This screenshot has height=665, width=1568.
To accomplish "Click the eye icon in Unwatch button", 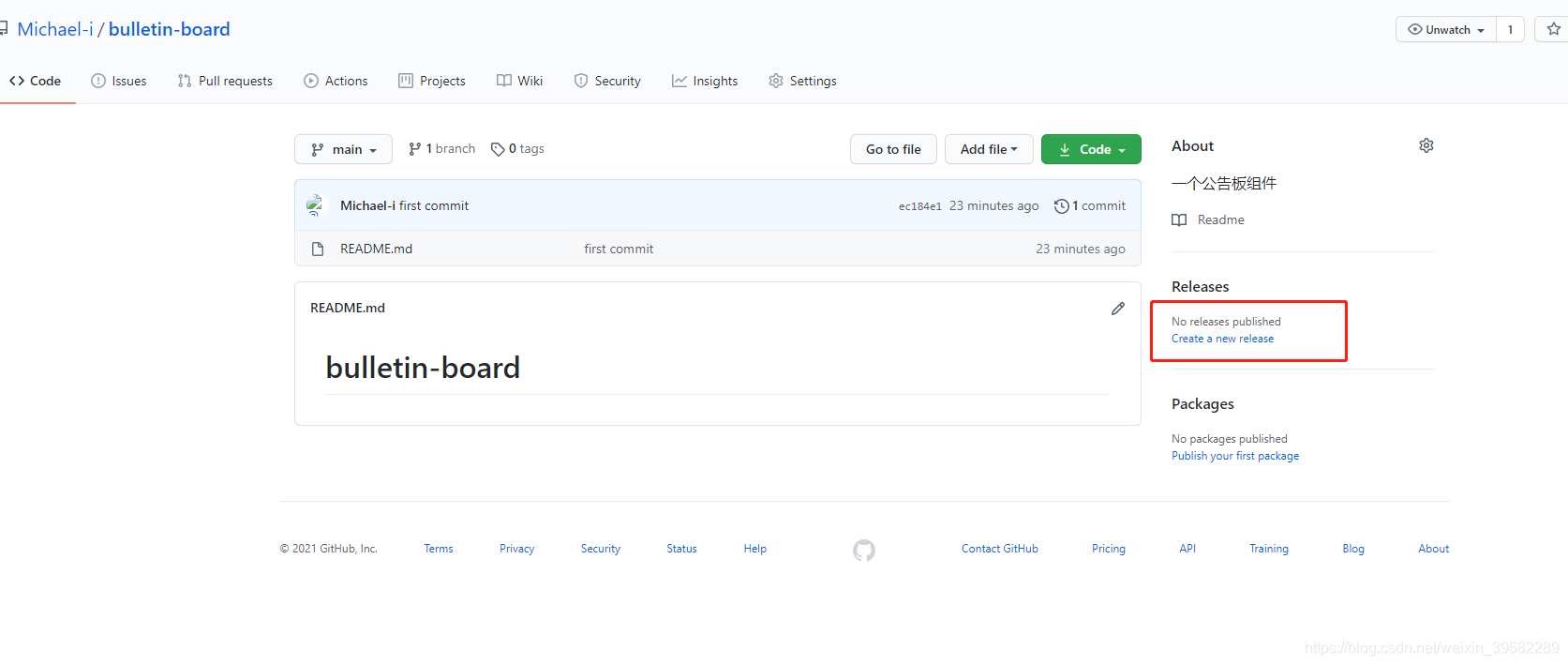I will tap(1415, 29).
